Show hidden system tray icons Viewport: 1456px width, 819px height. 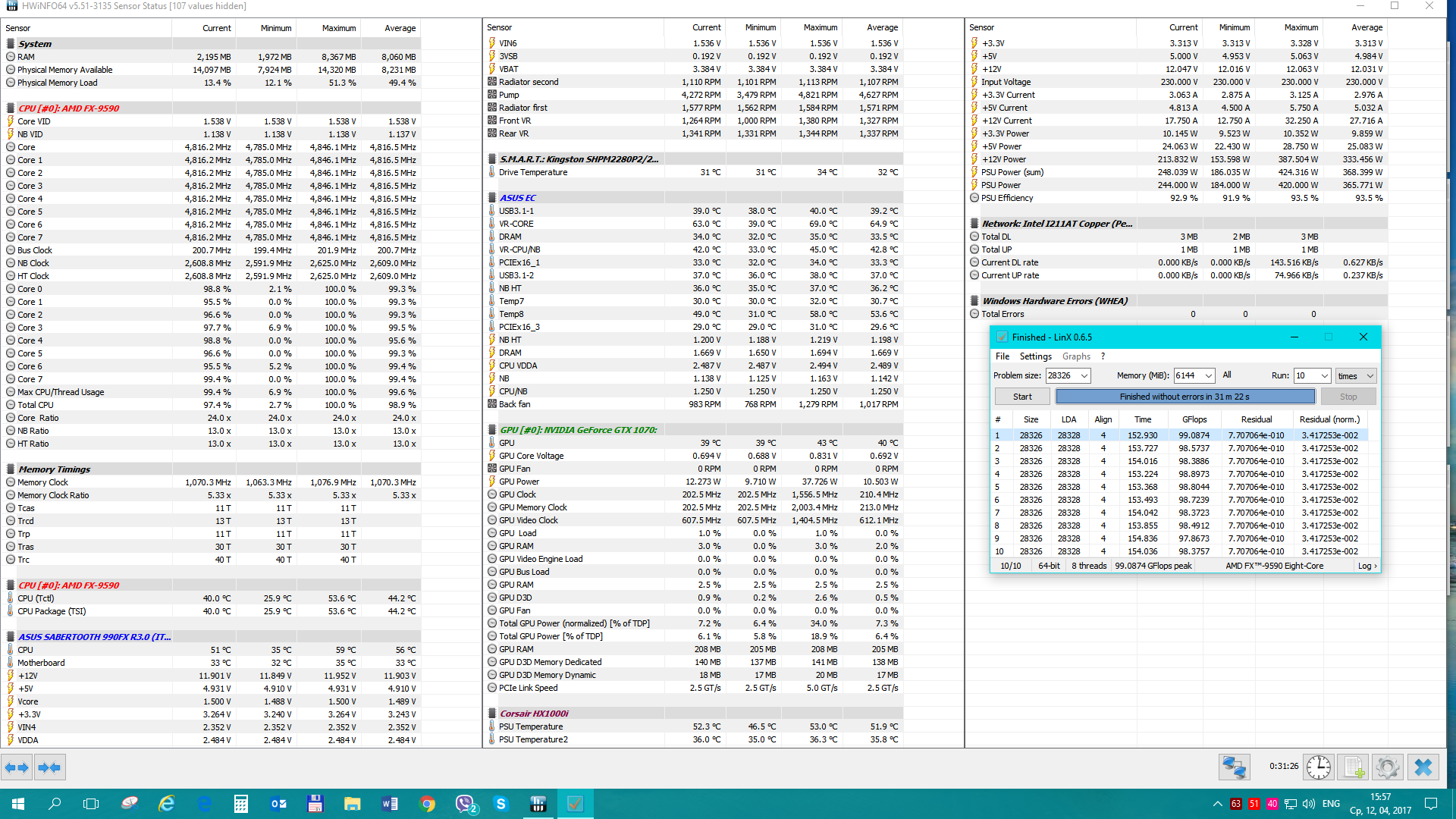click(1217, 804)
